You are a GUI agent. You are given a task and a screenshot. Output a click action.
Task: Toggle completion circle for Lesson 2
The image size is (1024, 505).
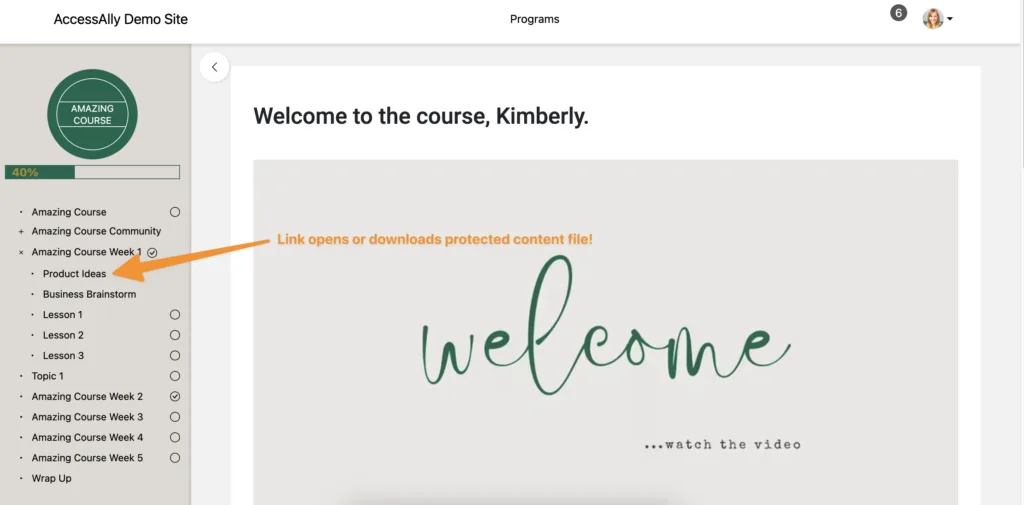[x=175, y=335]
